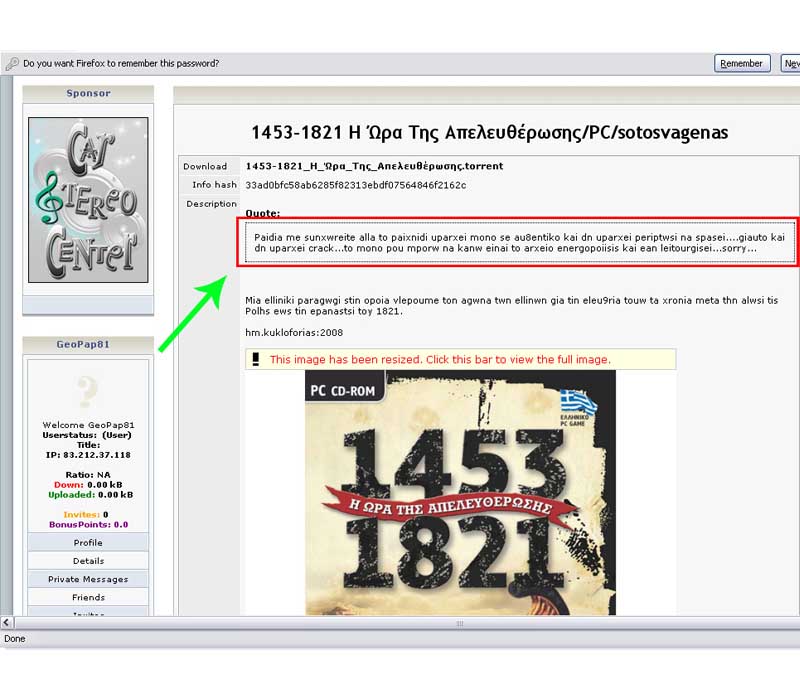Download the 1453-1821 torrent file link
The height and width of the screenshot is (700, 800).
click(374, 166)
